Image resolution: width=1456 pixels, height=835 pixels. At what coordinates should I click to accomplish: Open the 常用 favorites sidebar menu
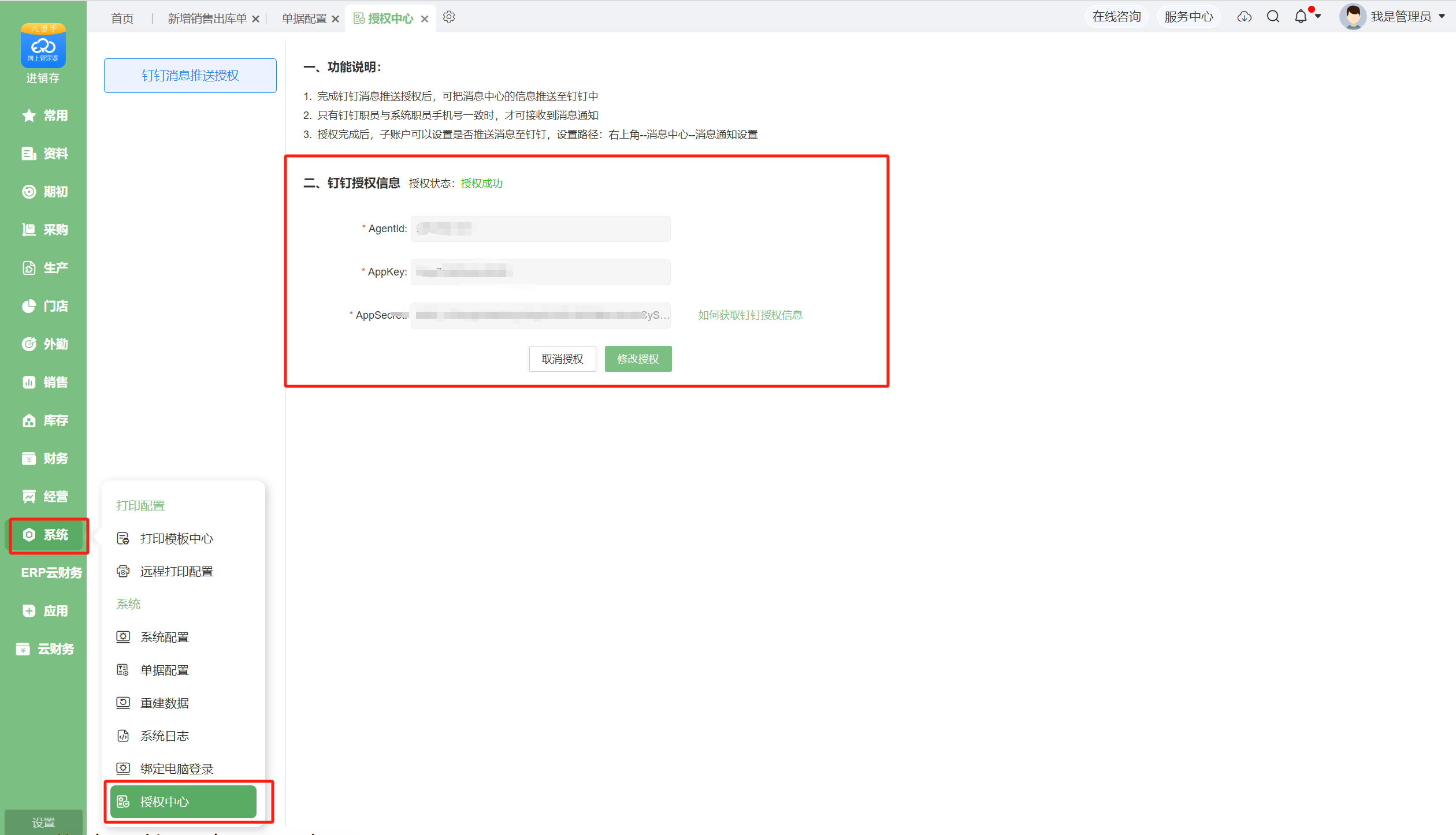(x=44, y=115)
